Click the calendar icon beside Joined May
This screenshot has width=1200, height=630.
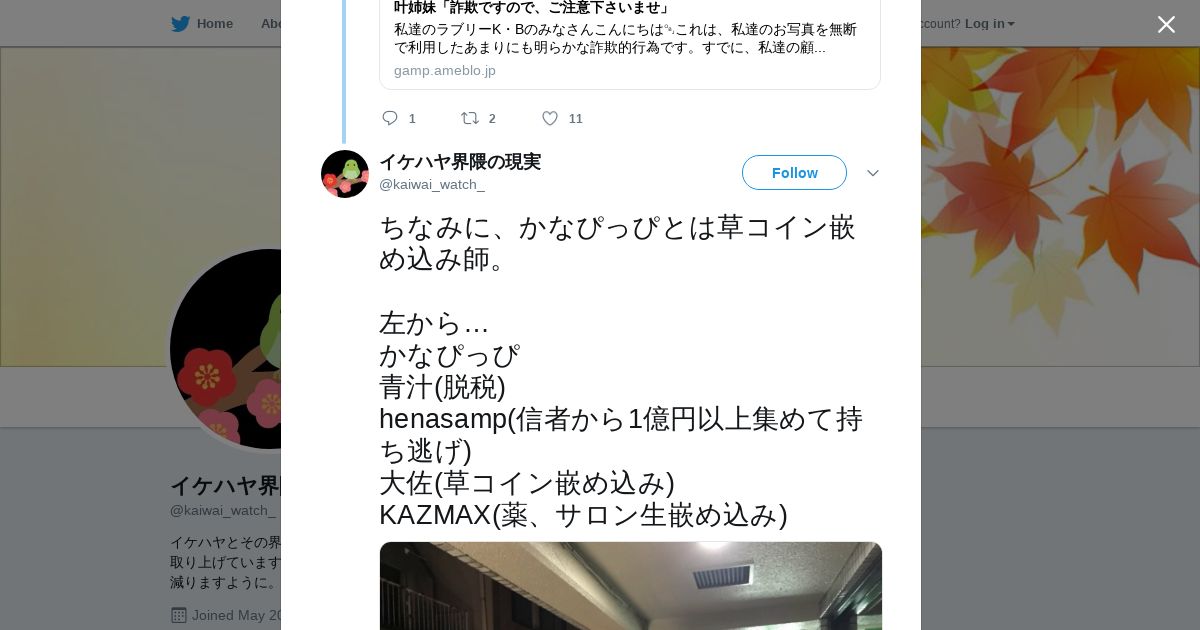coord(179,615)
